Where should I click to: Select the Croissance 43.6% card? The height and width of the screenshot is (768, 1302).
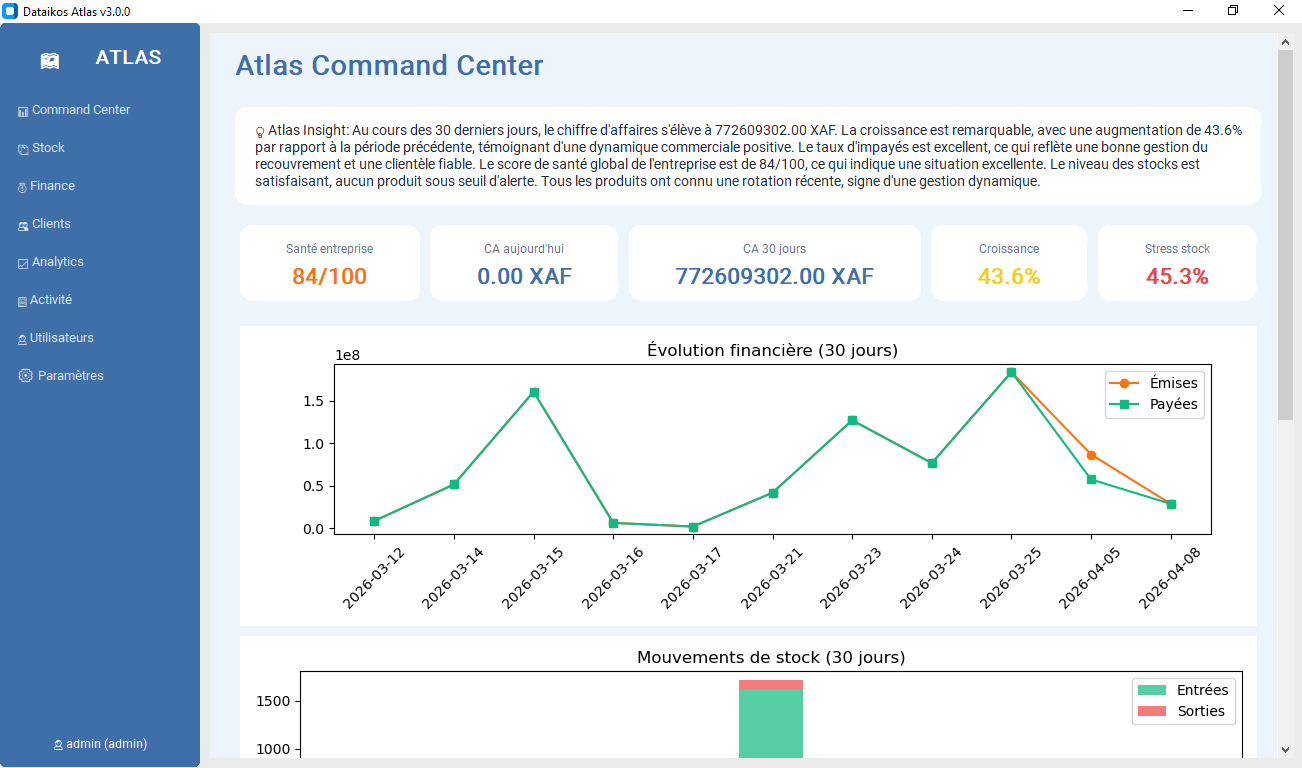click(1009, 263)
